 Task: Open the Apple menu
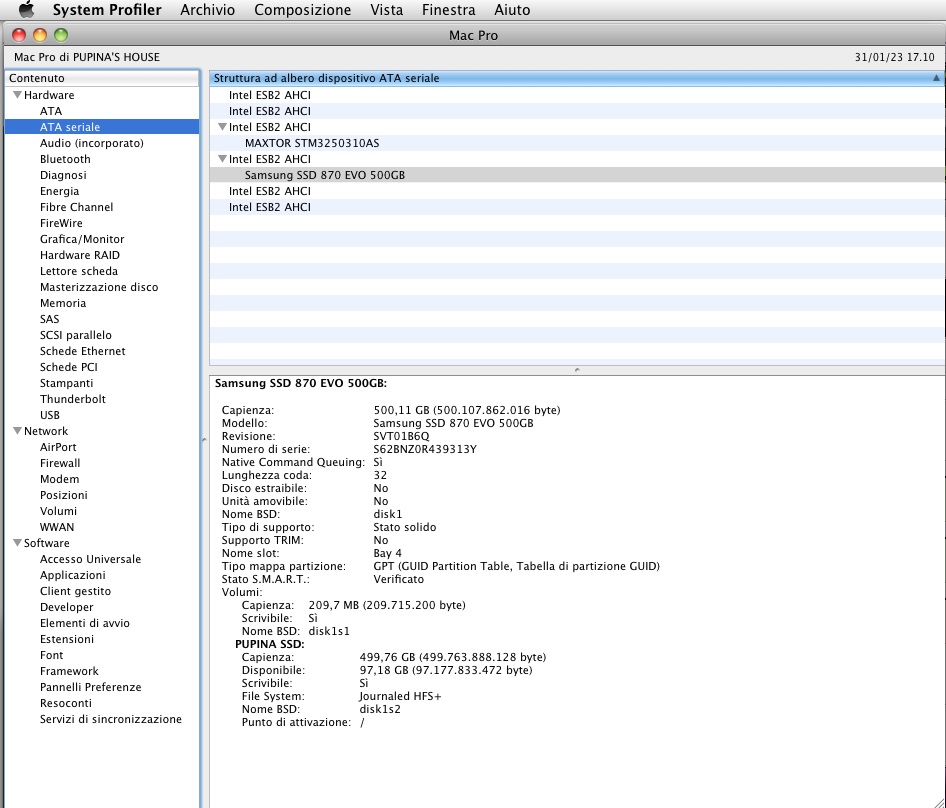27,10
